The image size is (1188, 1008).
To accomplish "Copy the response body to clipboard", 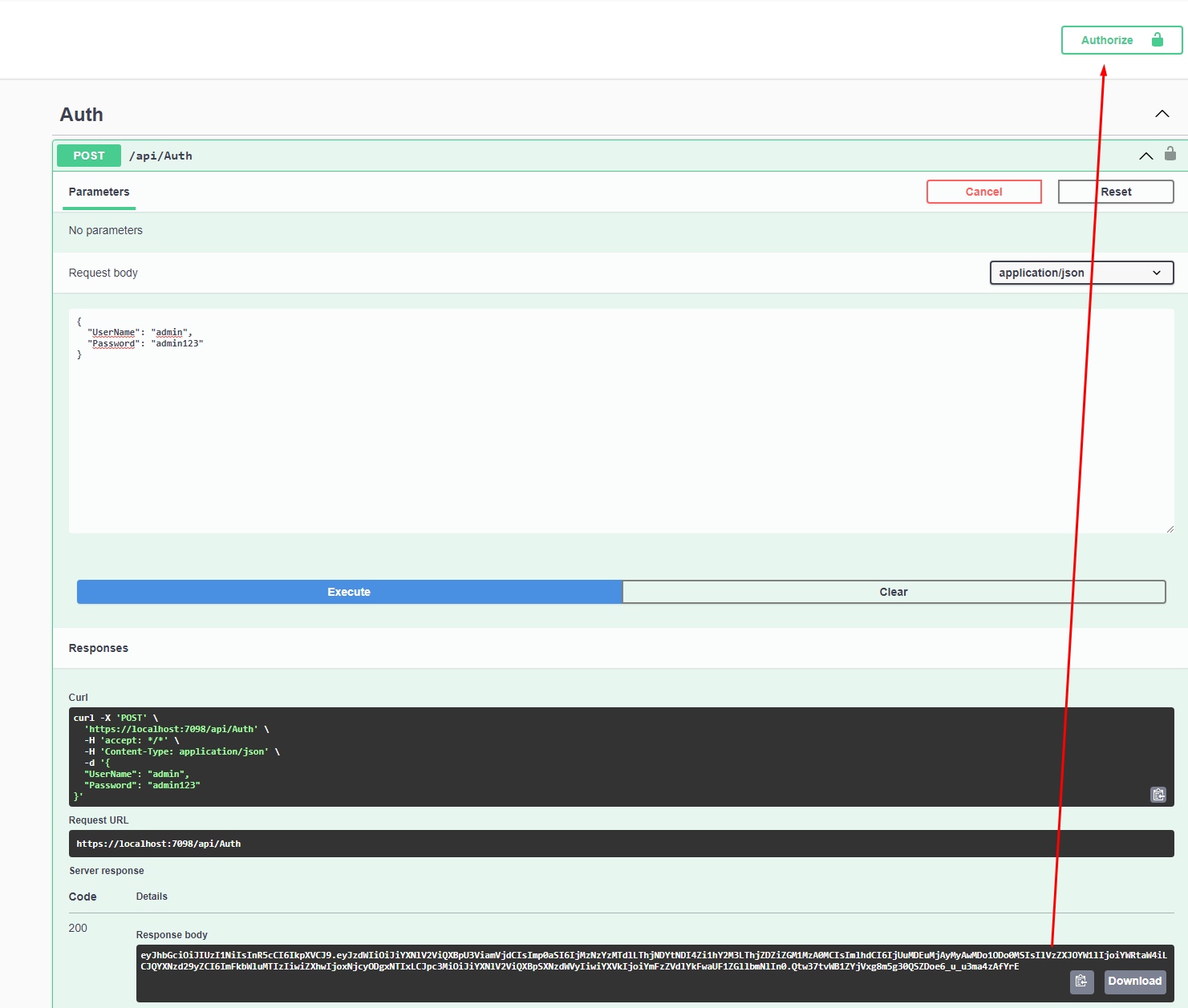I will 1081,981.
